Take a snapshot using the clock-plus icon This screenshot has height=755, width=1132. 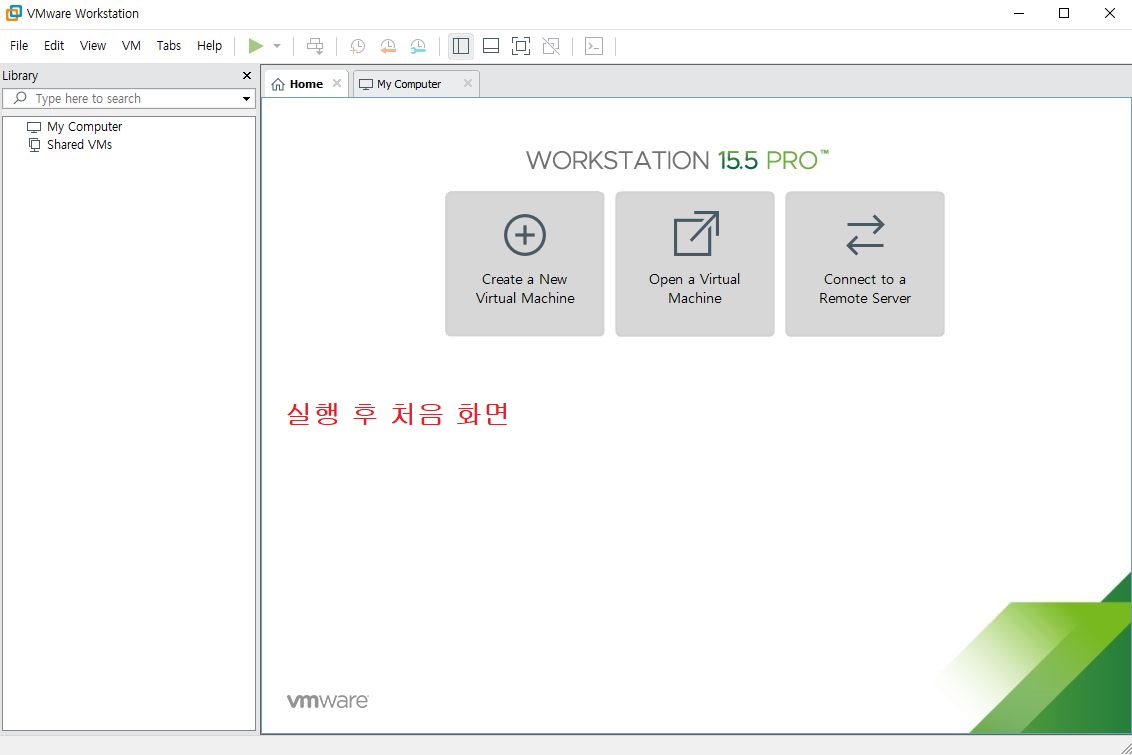coord(357,46)
